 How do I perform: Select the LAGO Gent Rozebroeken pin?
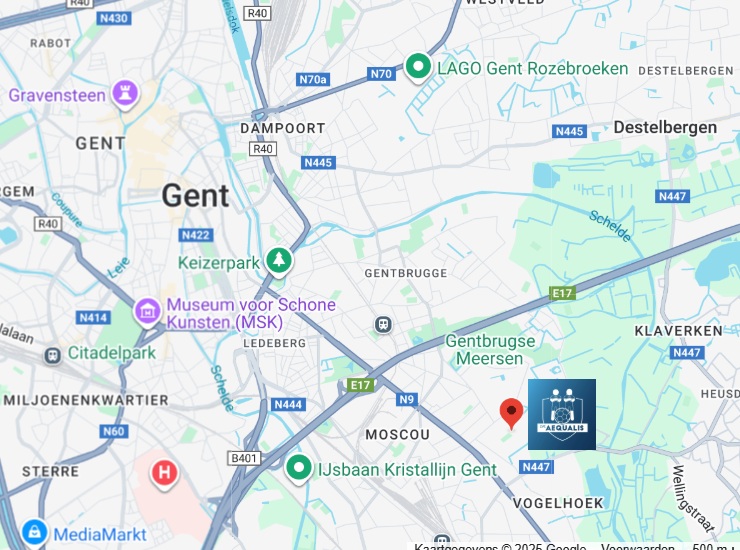pos(418,67)
